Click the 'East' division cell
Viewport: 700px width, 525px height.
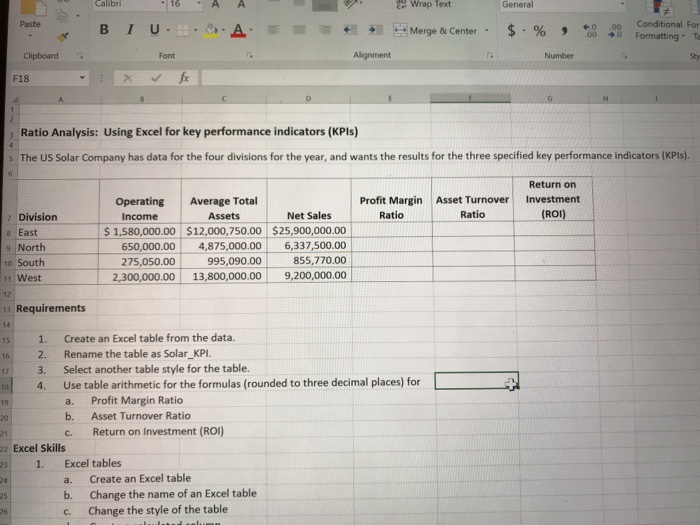[x=58, y=232]
